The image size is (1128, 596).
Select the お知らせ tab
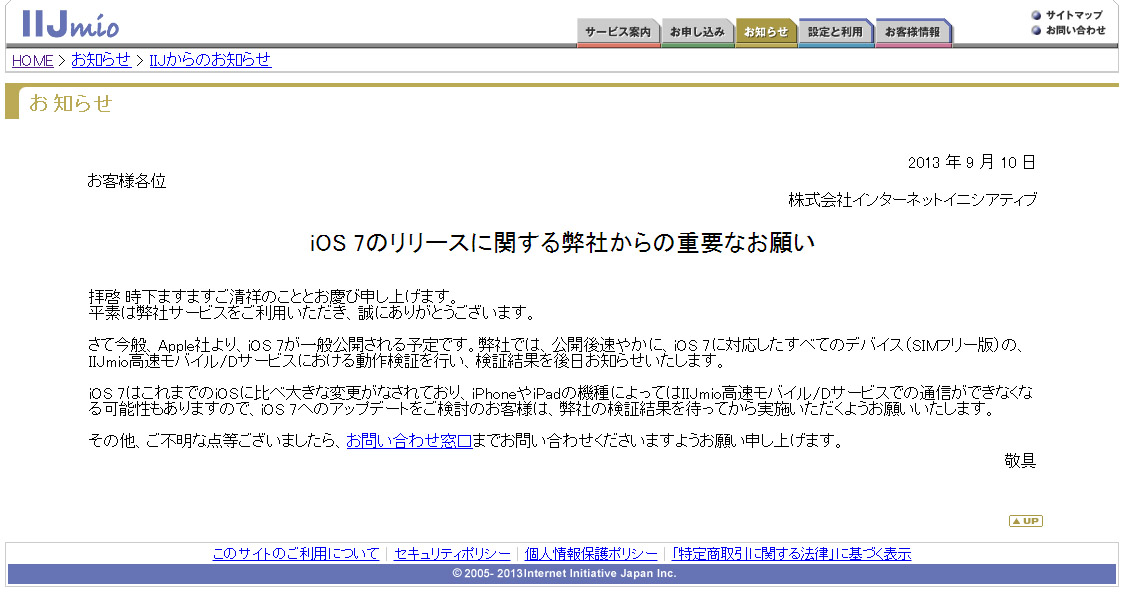(766, 32)
